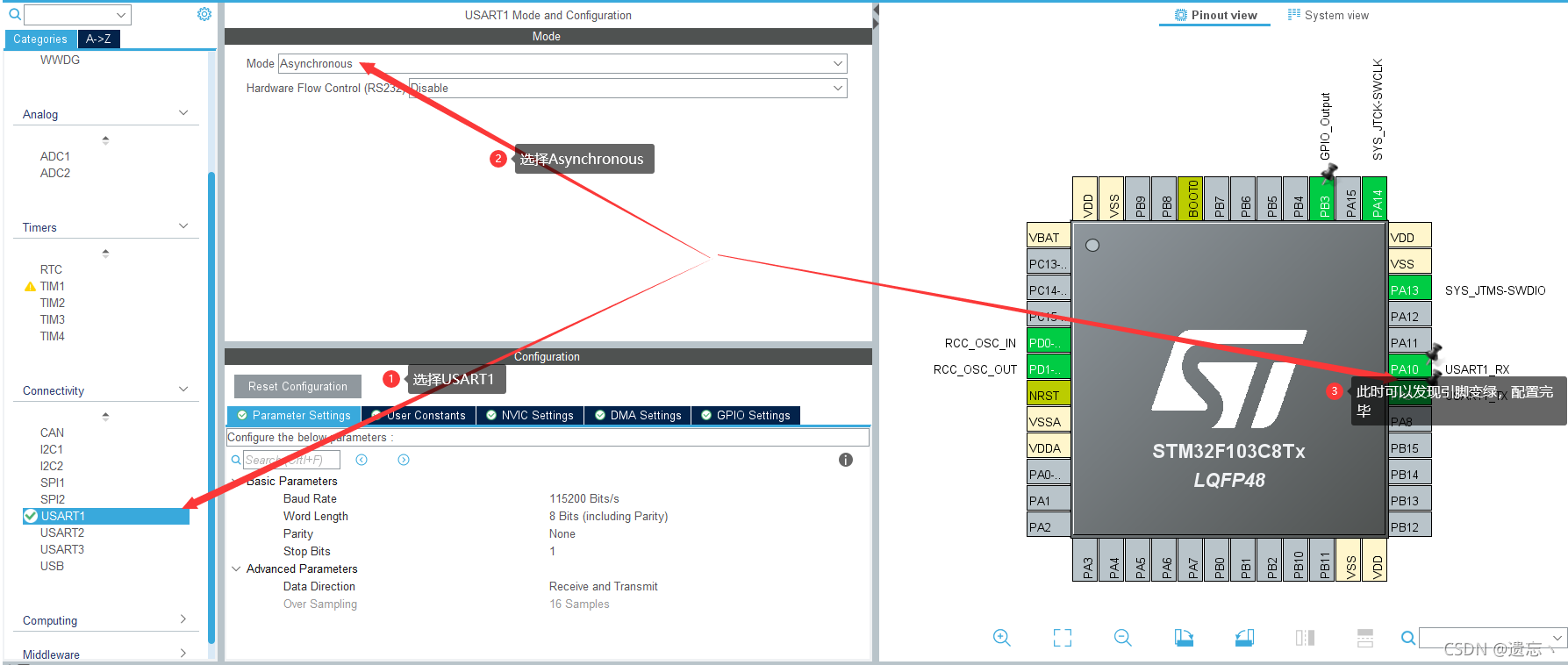
Task: Select CAN in the Connectivity list
Action: pyautogui.click(x=52, y=433)
